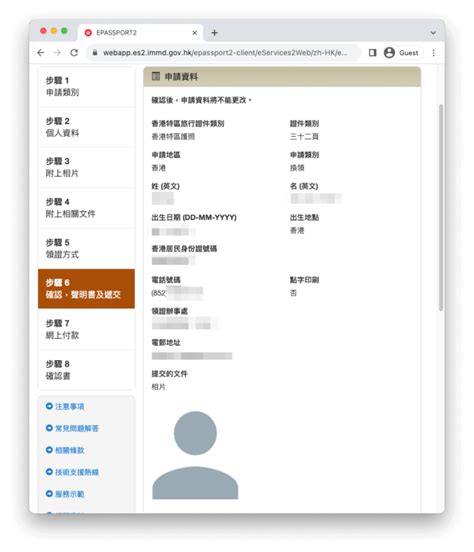The height and width of the screenshot is (552, 474).
Task: Open the 相關條款 link
Action: (70, 450)
